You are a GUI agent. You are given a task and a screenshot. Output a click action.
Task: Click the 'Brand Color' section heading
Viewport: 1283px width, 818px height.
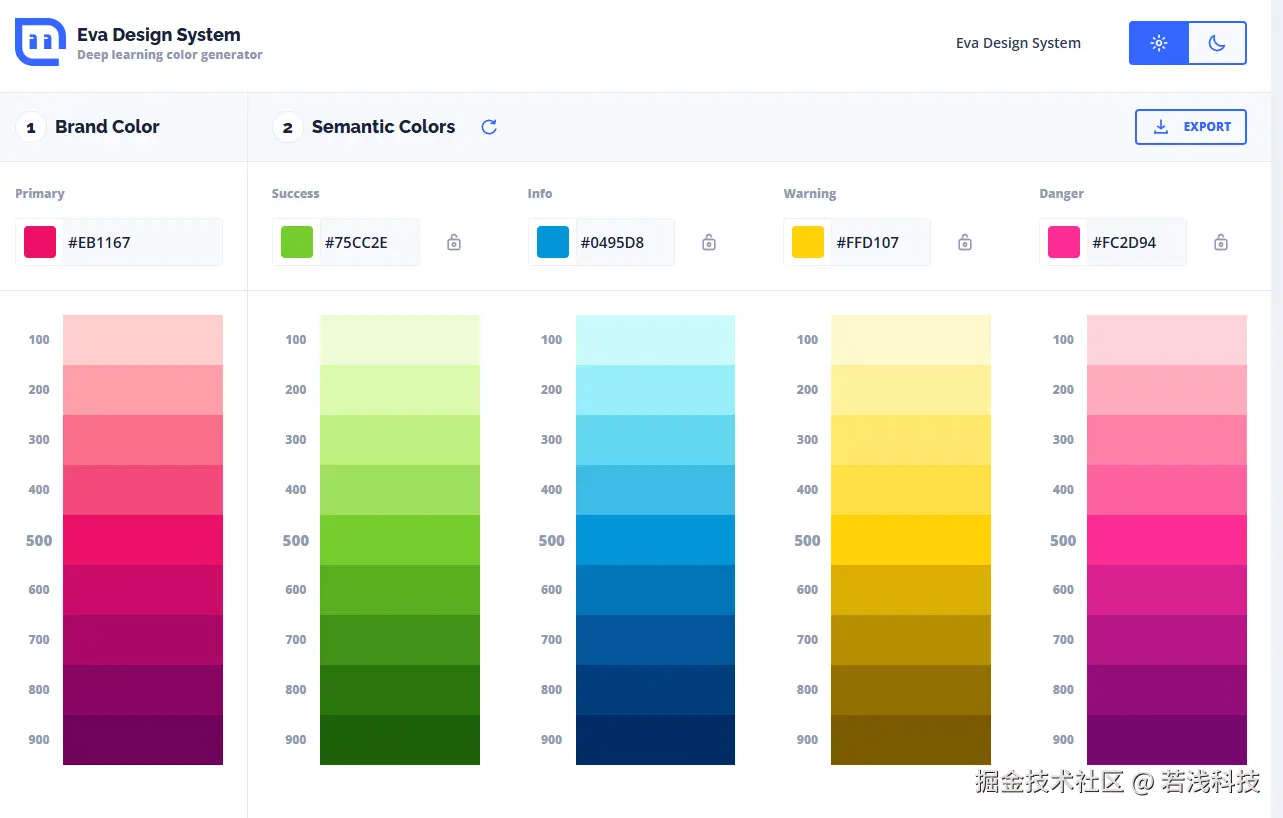pos(107,127)
